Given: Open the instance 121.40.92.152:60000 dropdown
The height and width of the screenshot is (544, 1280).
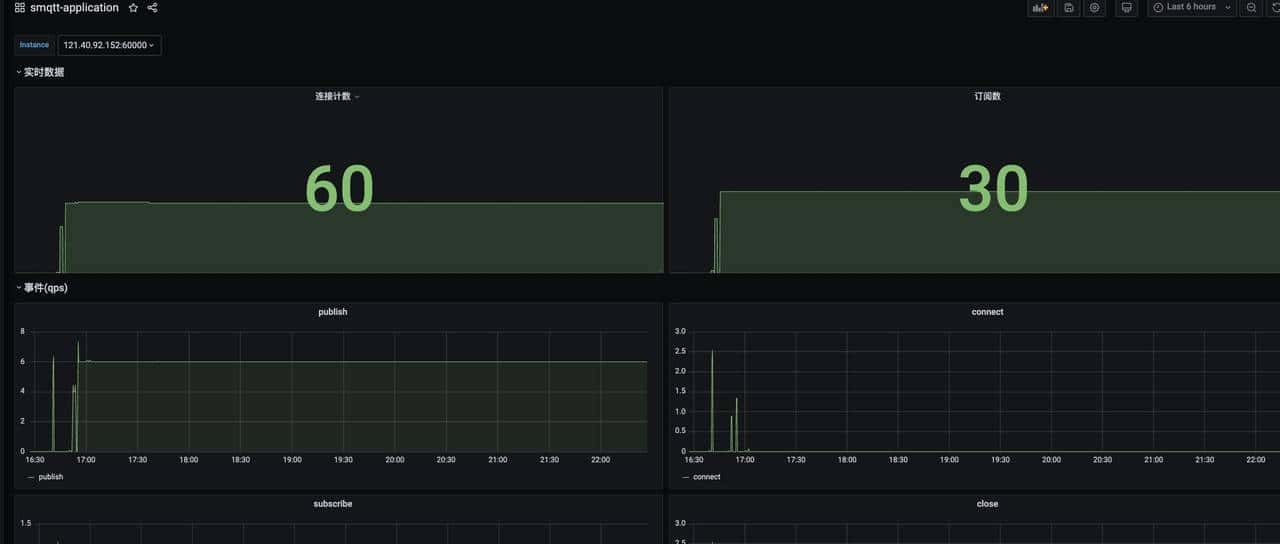Looking at the screenshot, I should (109, 45).
